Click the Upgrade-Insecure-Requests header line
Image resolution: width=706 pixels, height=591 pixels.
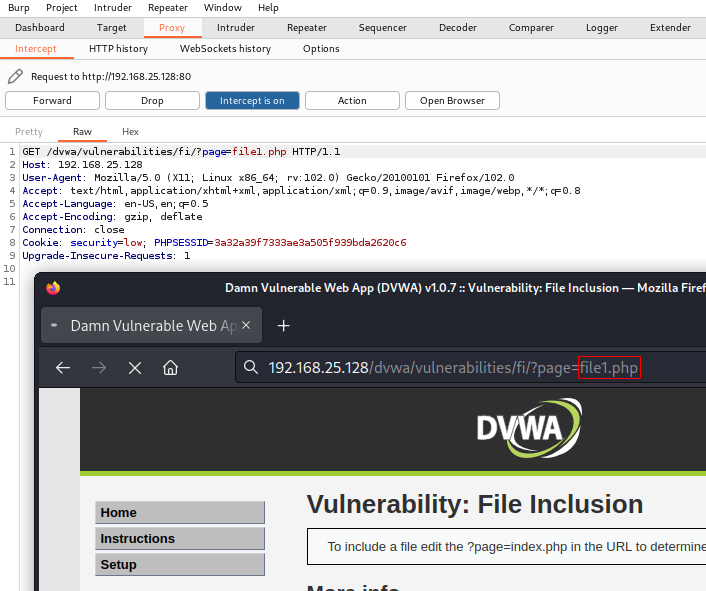pos(106,256)
